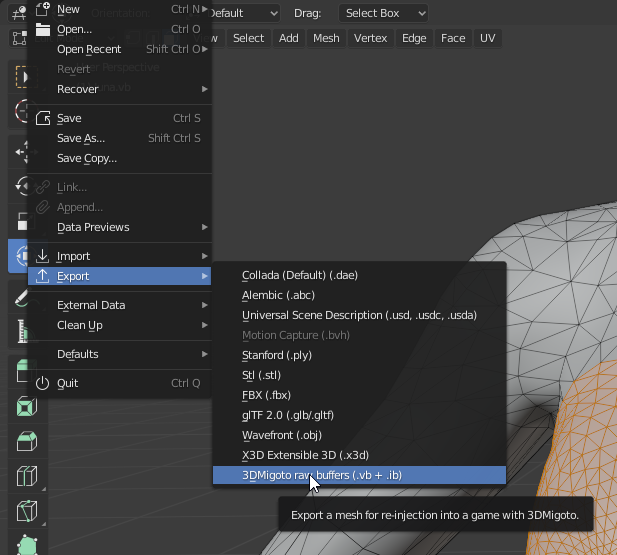
Task: Click Save in the File menu
Action: click(119, 118)
